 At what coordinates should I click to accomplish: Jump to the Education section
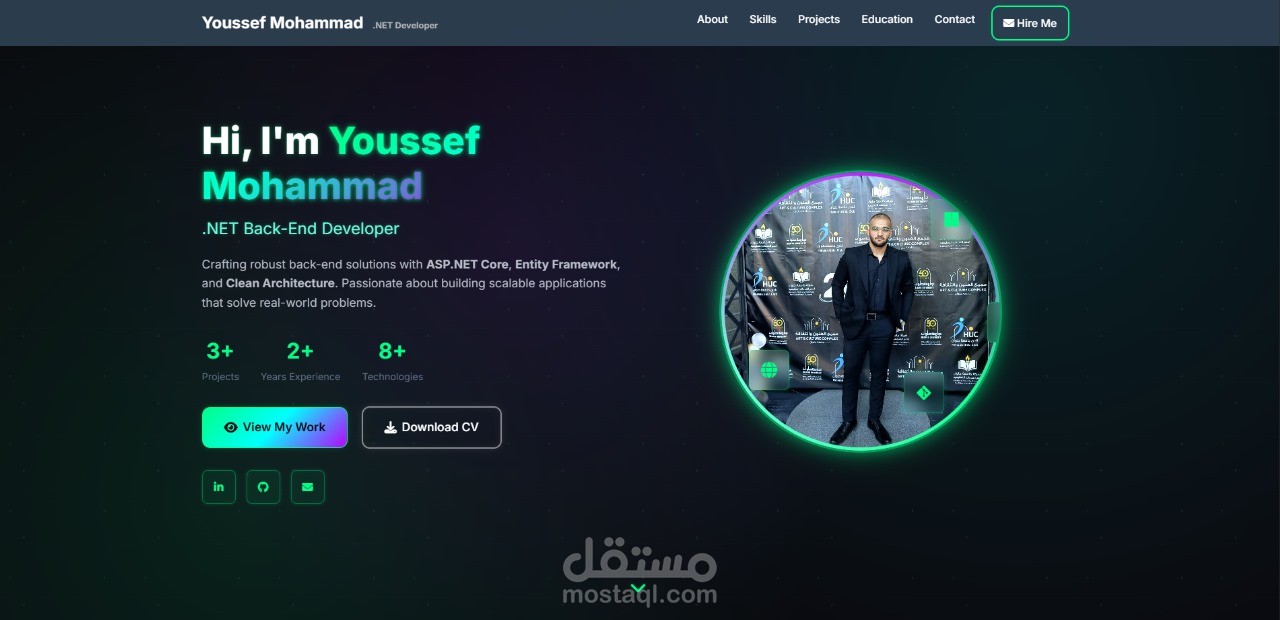pos(887,19)
